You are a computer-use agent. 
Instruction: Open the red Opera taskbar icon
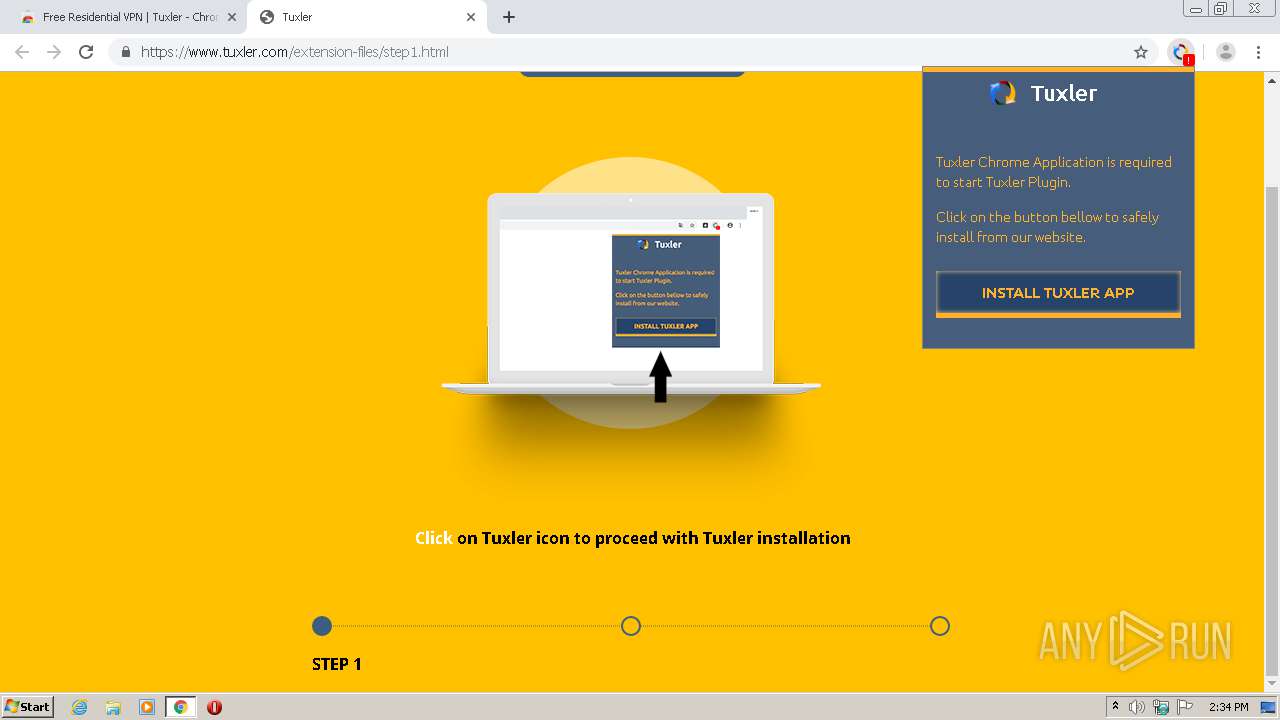(214, 707)
